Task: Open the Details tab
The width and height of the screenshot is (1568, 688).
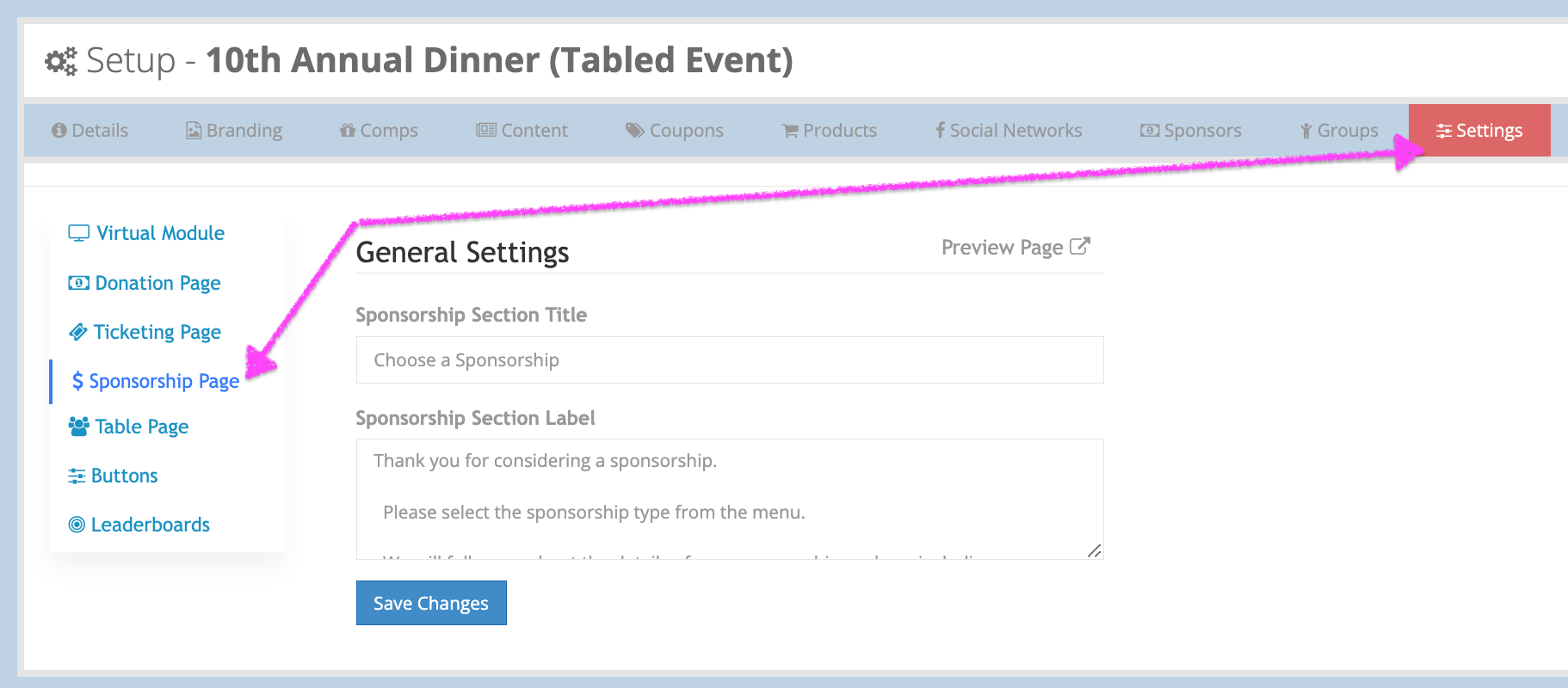Action: (90, 131)
